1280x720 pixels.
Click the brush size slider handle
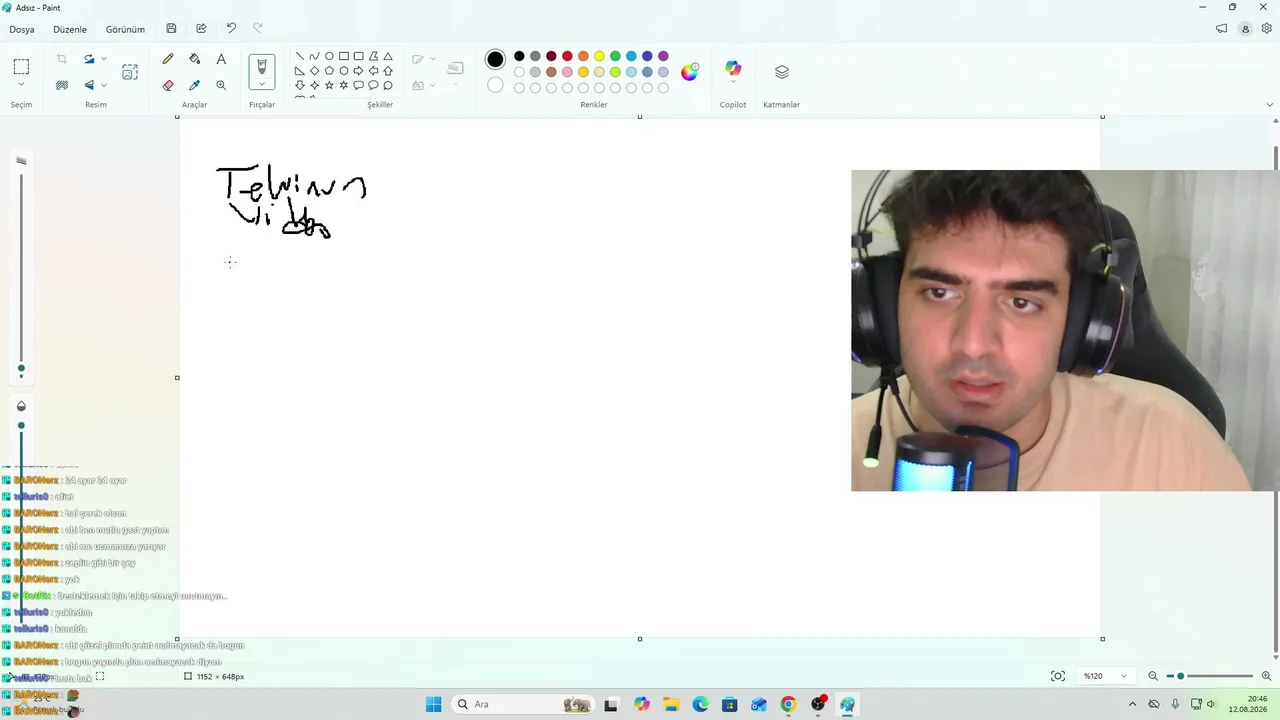[x=21, y=369]
